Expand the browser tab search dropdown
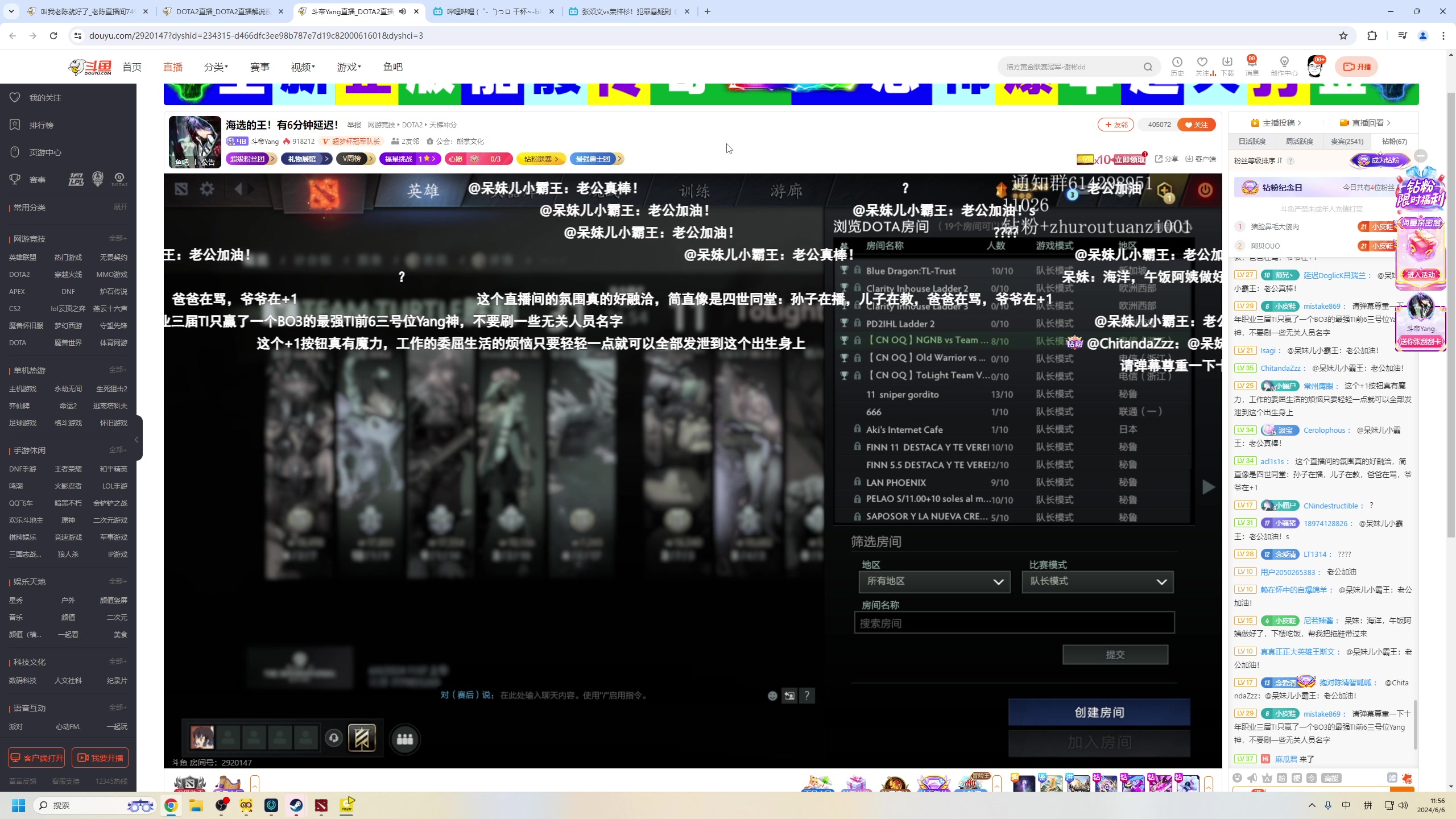 click(11, 11)
